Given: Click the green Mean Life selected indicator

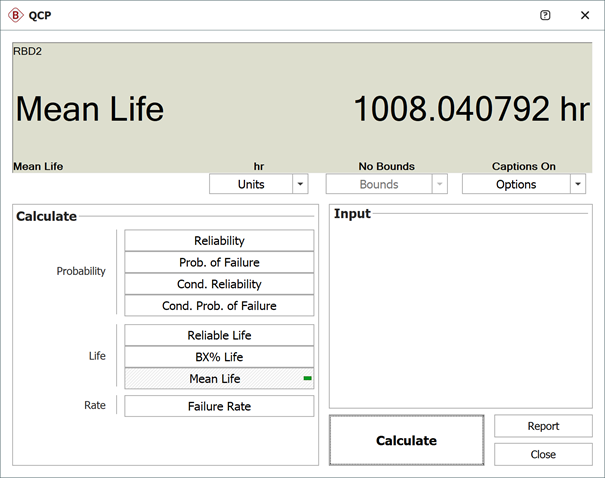Looking at the screenshot, I should pyautogui.click(x=307, y=378).
